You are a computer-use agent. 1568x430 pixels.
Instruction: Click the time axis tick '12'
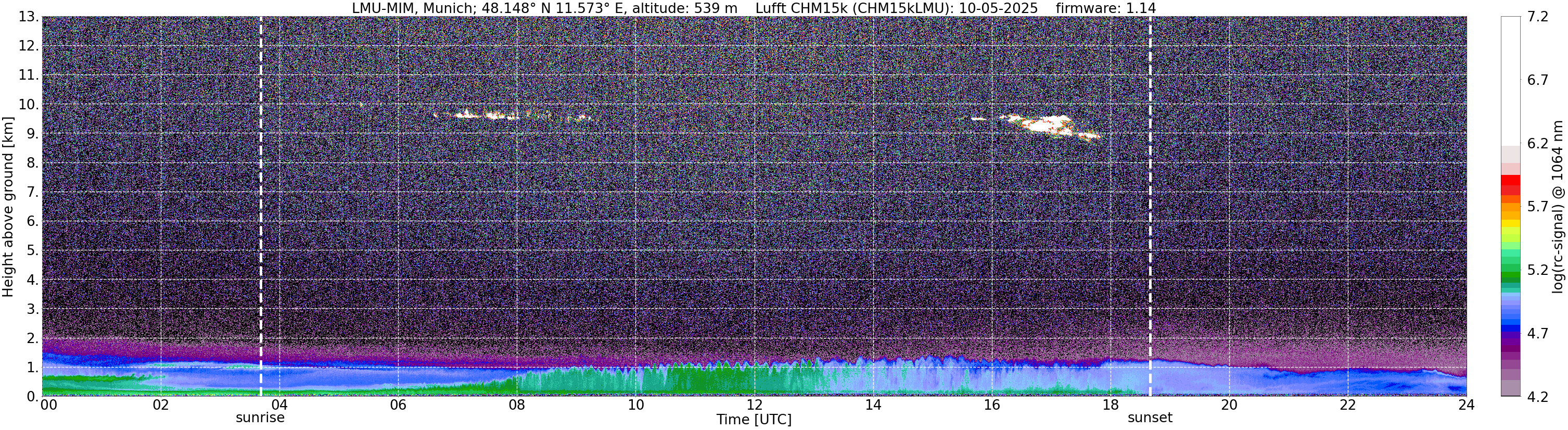click(754, 405)
